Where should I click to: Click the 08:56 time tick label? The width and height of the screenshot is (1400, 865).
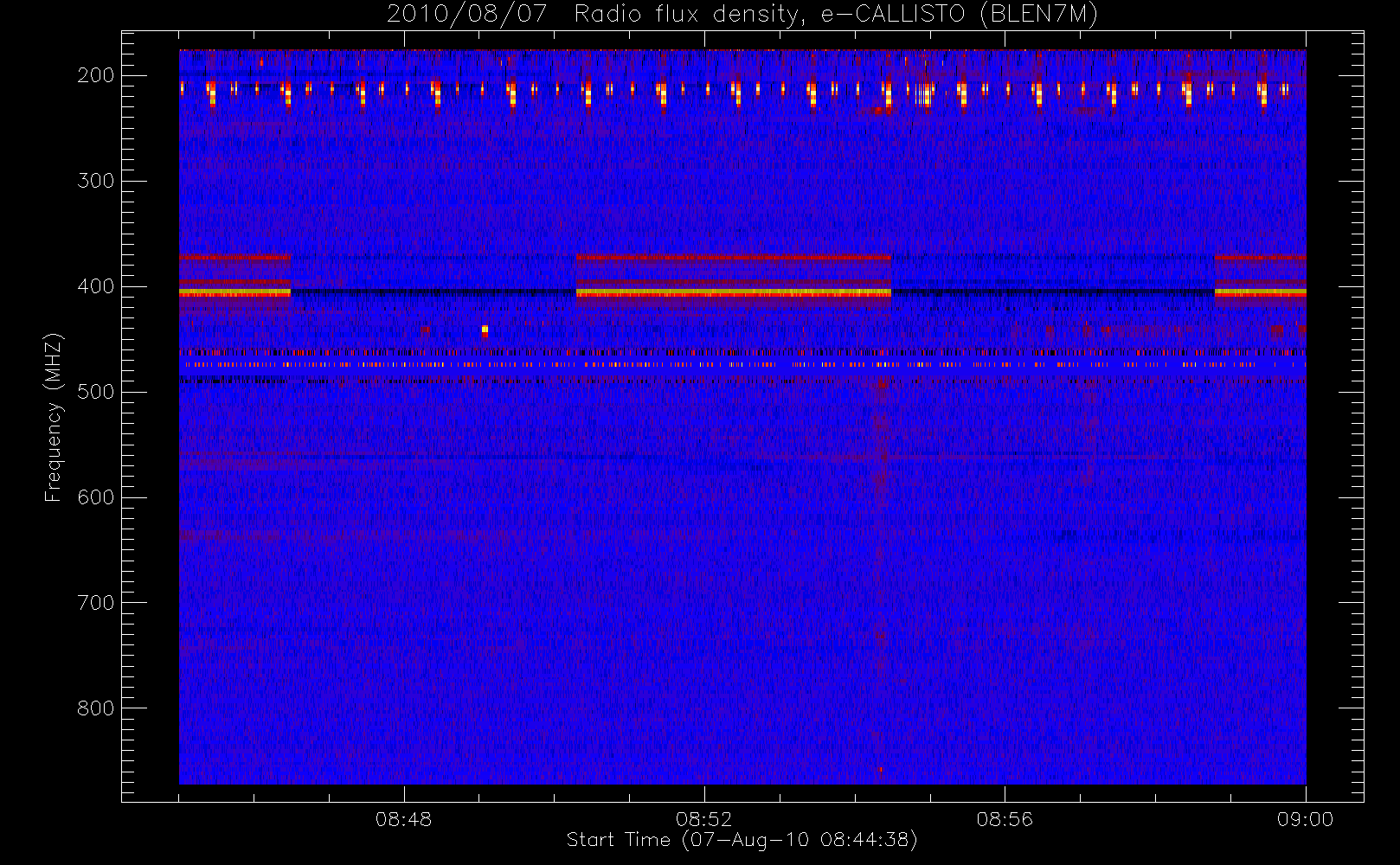(x=1005, y=819)
